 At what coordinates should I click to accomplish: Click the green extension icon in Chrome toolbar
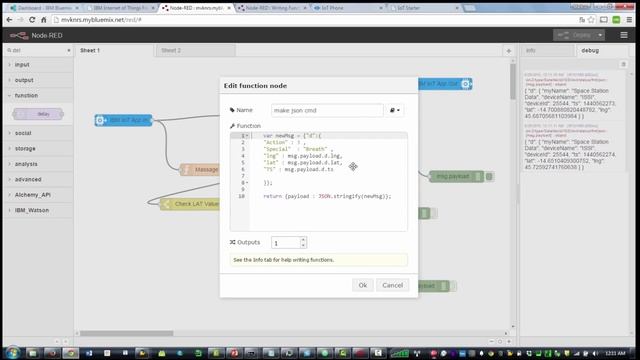point(616,20)
